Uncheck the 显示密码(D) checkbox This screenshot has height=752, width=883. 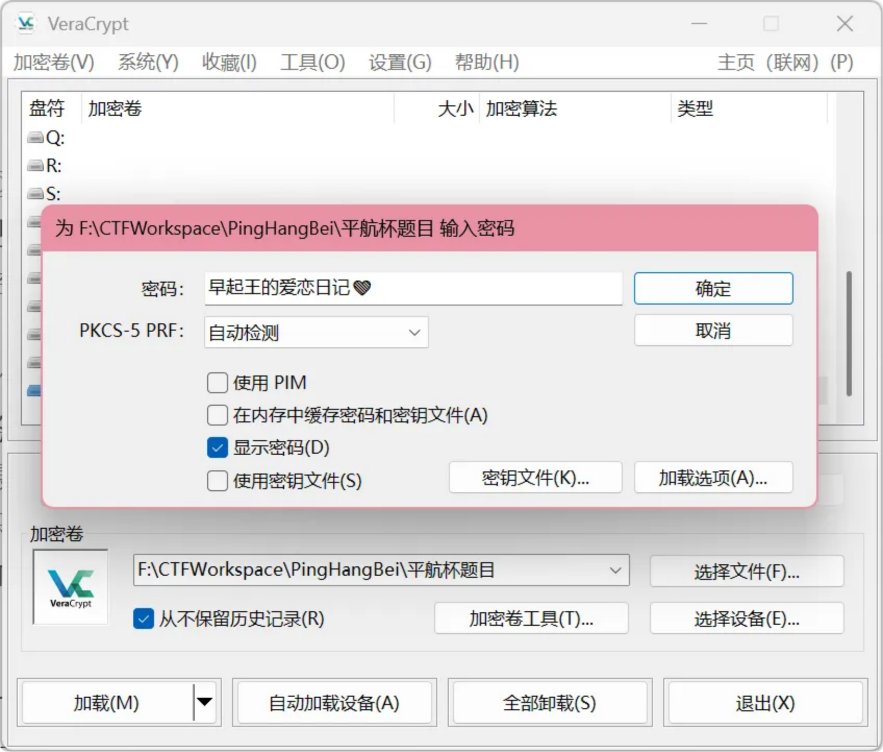pyautogui.click(x=217, y=448)
